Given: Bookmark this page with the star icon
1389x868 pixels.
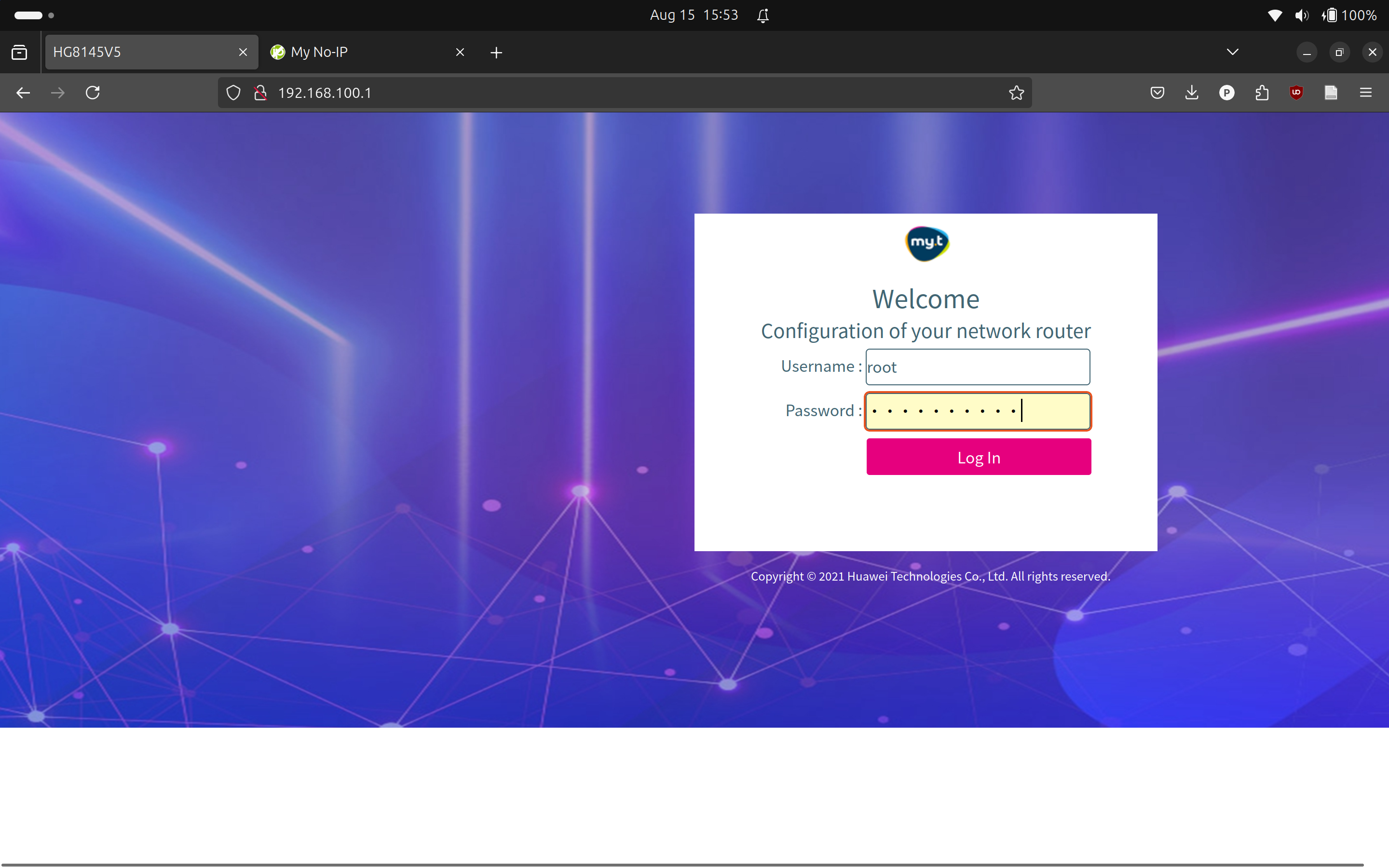Looking at the screenshot, I should (x=1016, y=93).
